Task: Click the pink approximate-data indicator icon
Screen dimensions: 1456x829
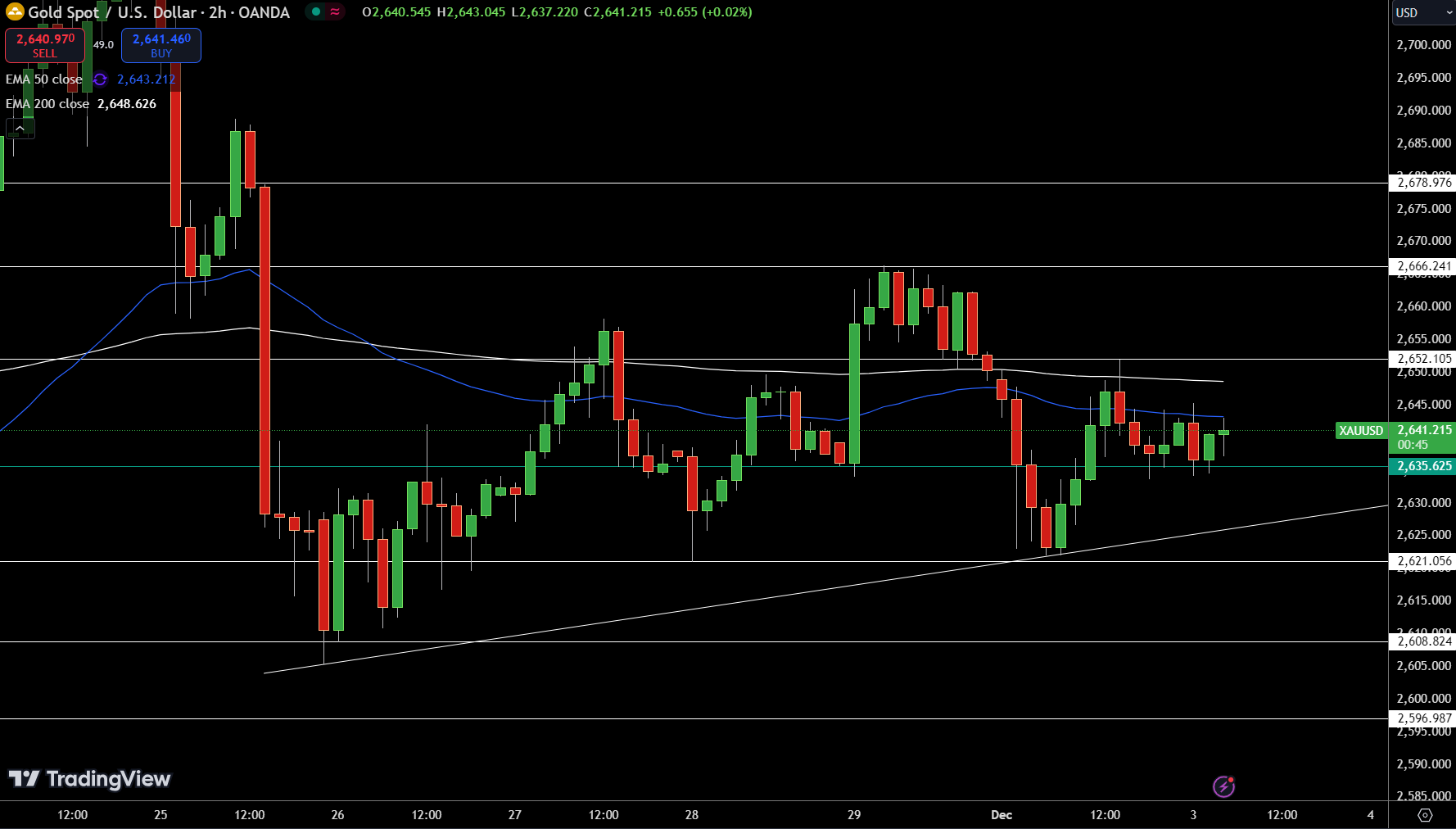Action: pos(335,12)
